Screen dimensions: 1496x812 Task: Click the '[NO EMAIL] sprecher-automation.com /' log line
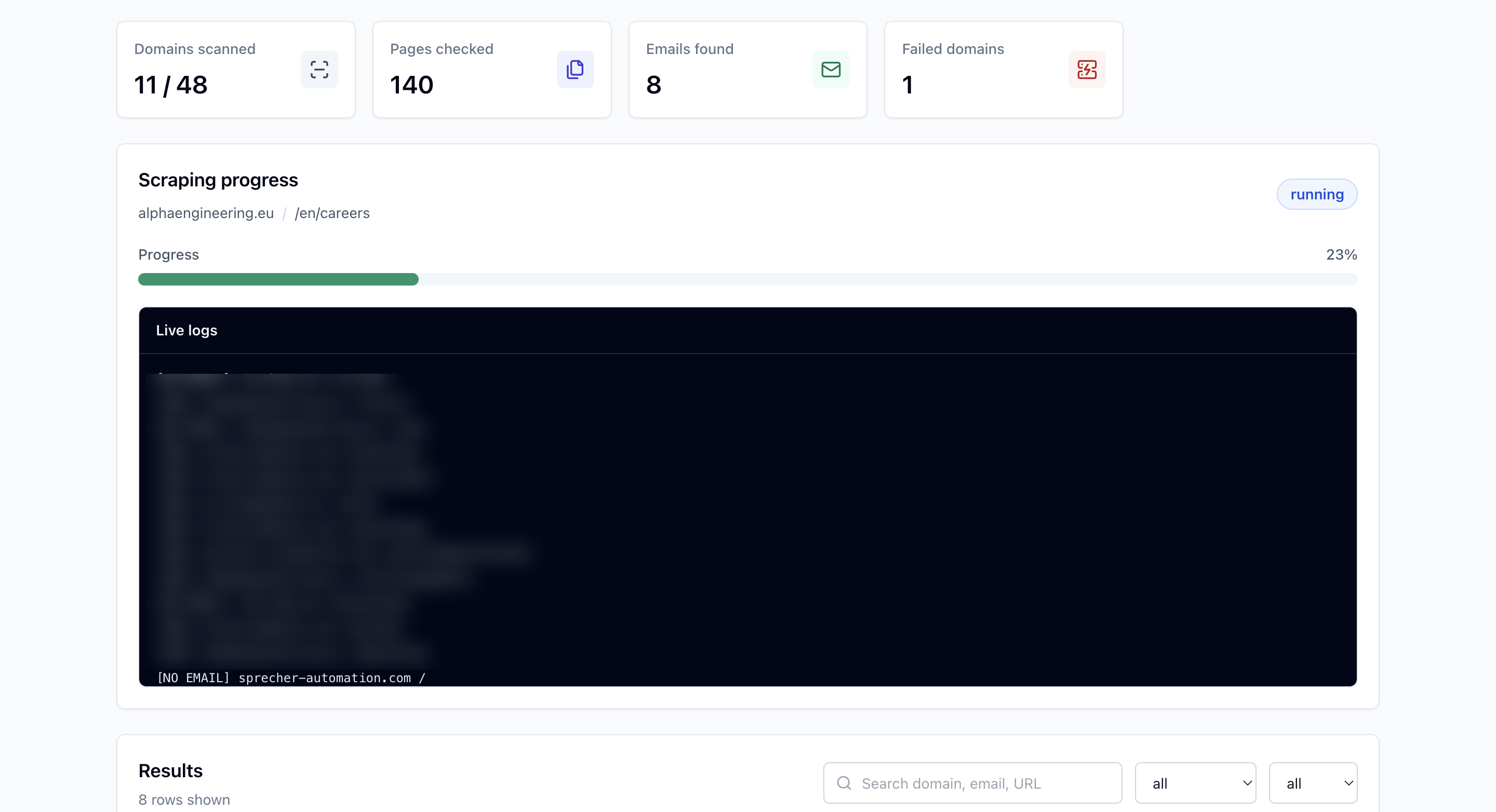(x=291, y=678)
